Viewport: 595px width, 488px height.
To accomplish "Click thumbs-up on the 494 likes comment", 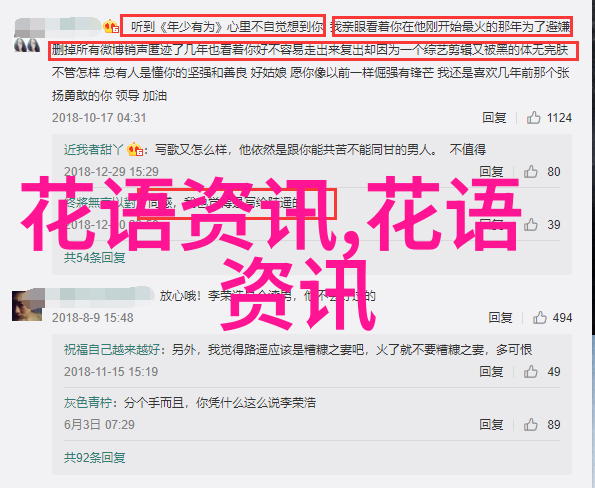I will coord(539,318).
